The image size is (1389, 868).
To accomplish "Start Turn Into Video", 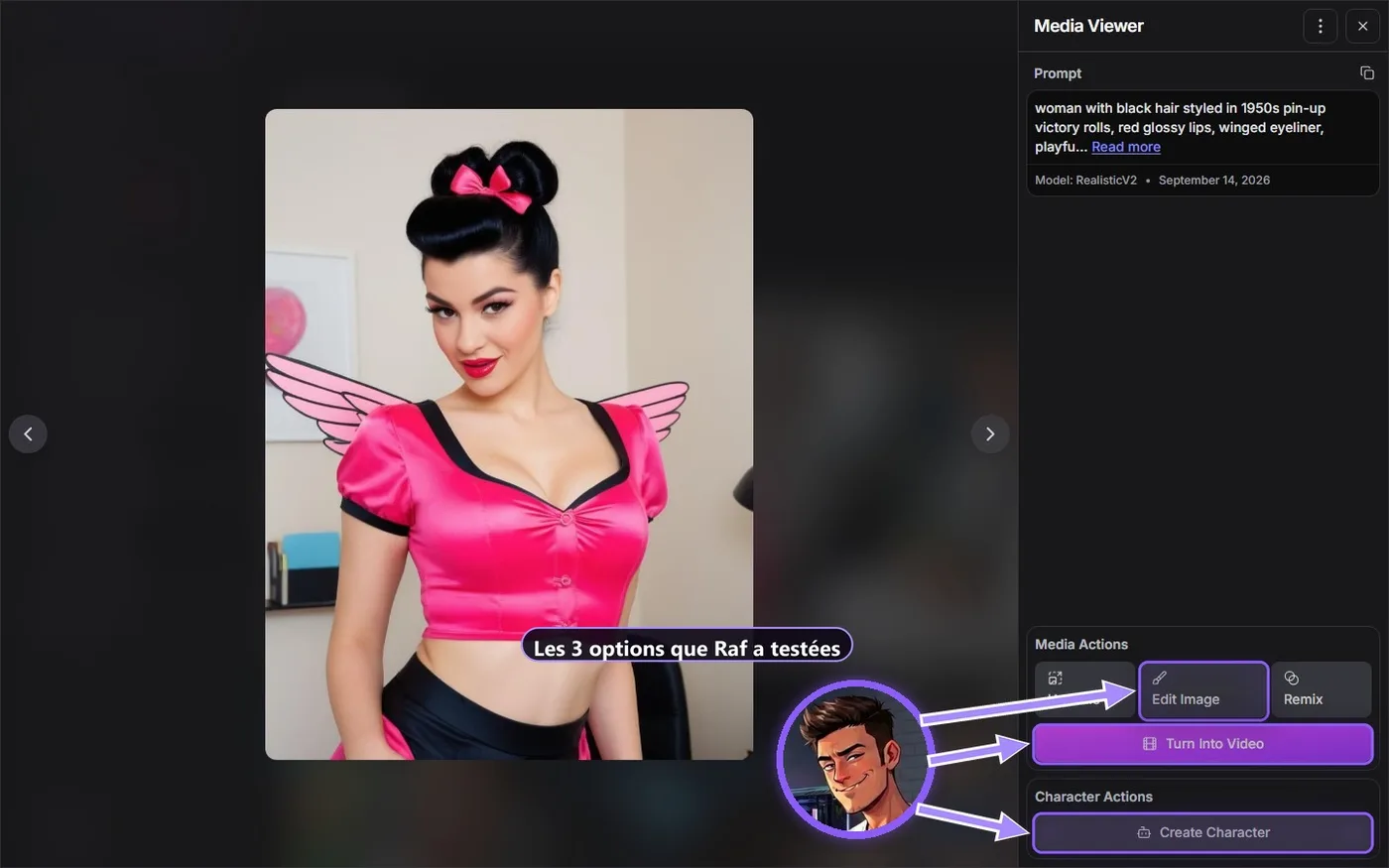I will [x=1202, y=744].
